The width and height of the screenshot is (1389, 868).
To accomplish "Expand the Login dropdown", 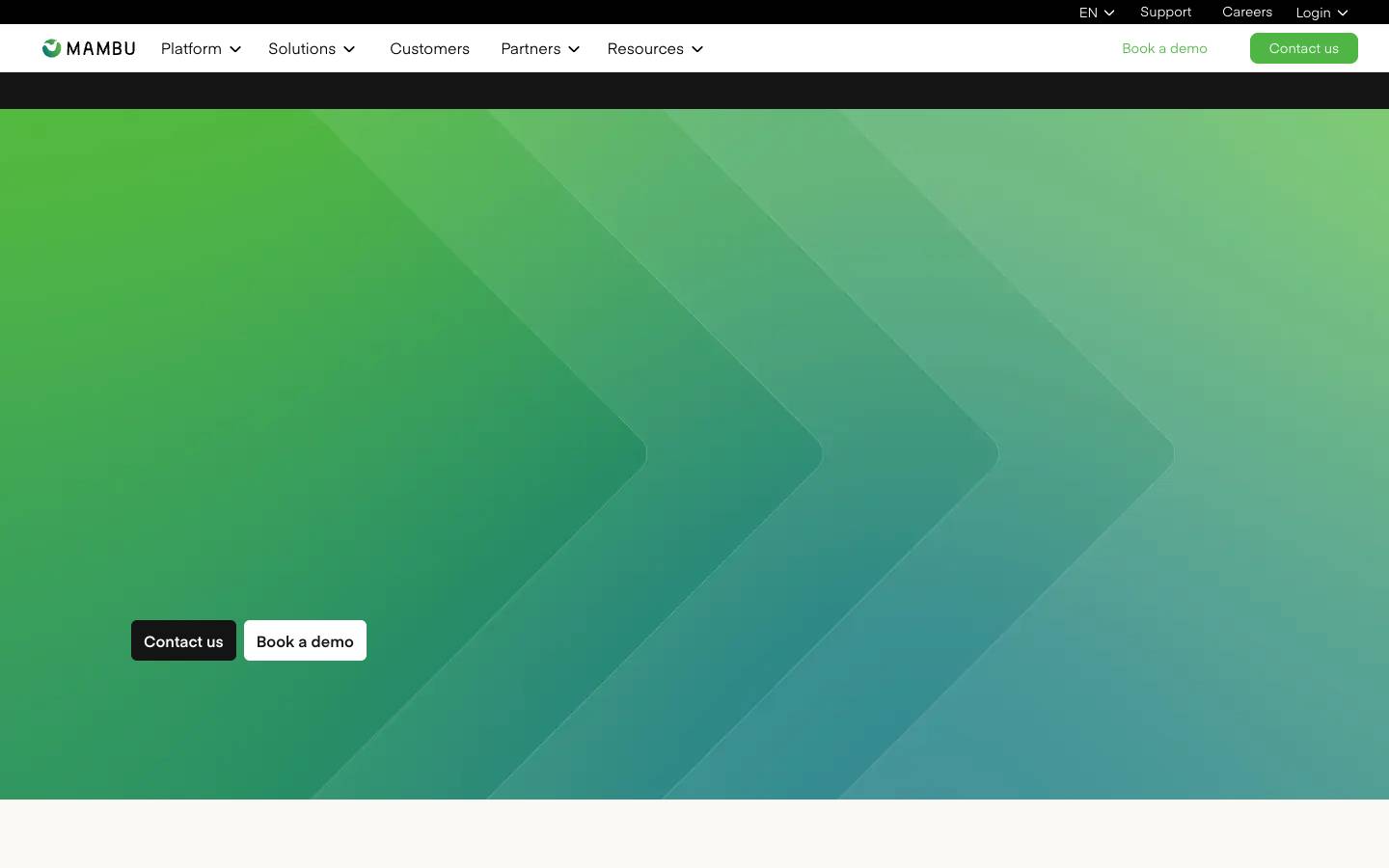I will [1321, 13].
